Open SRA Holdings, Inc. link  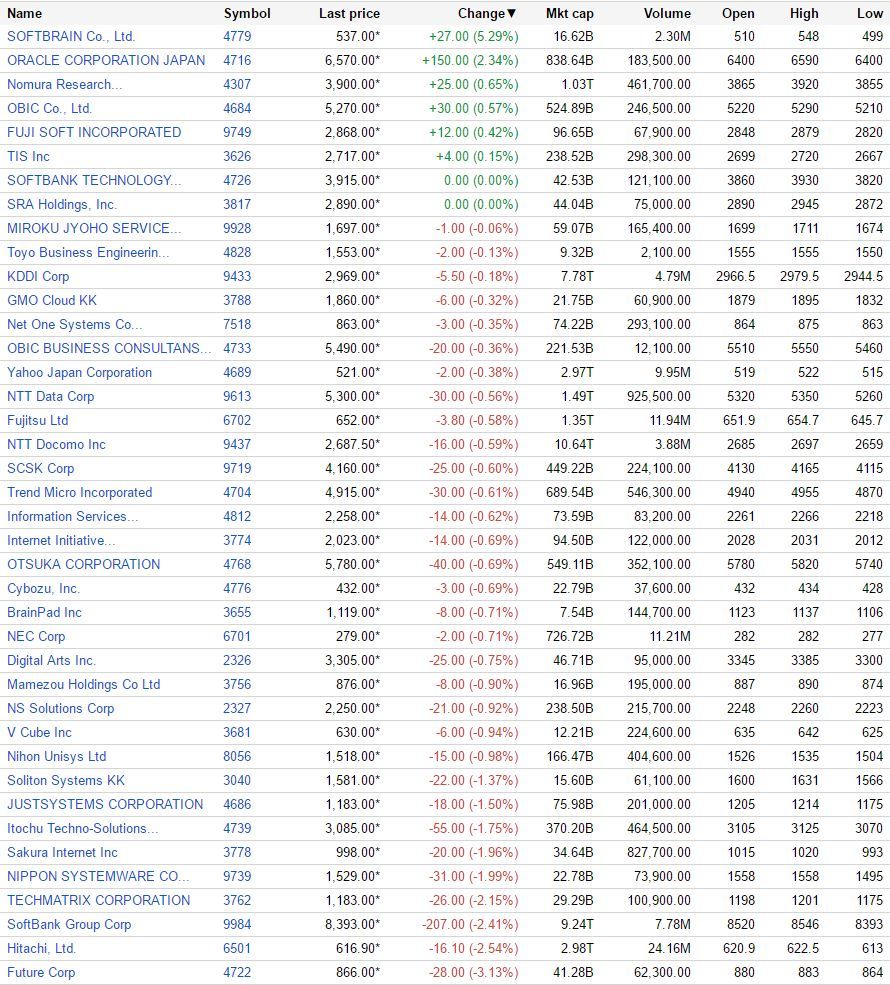(62, 204)
